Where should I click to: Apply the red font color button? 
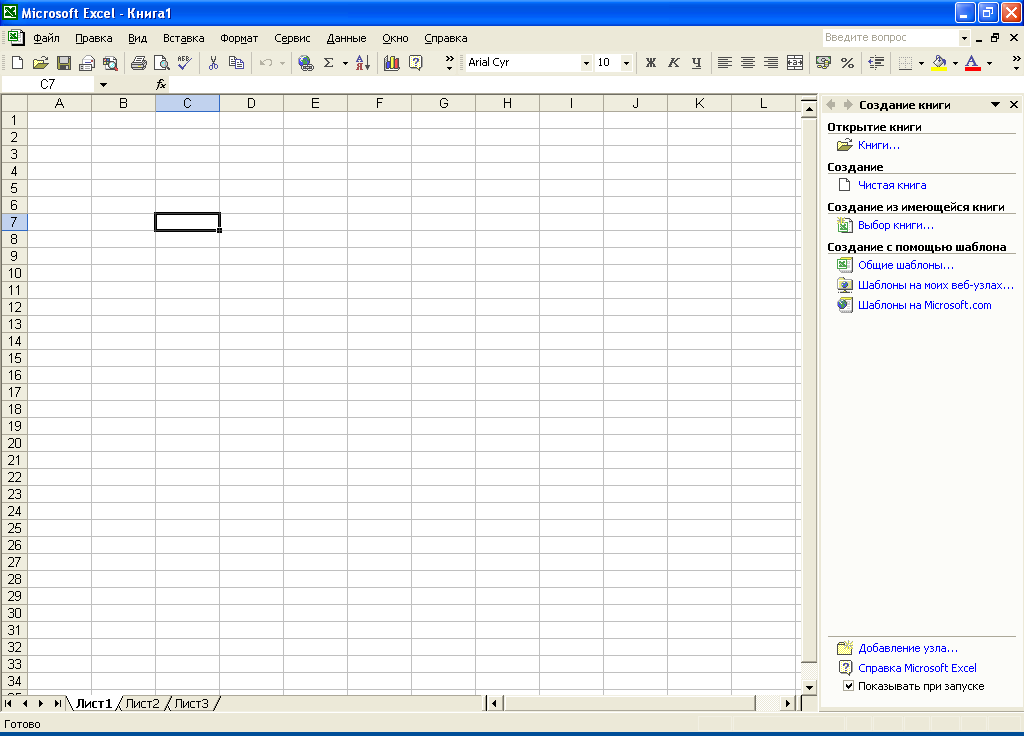972,63
